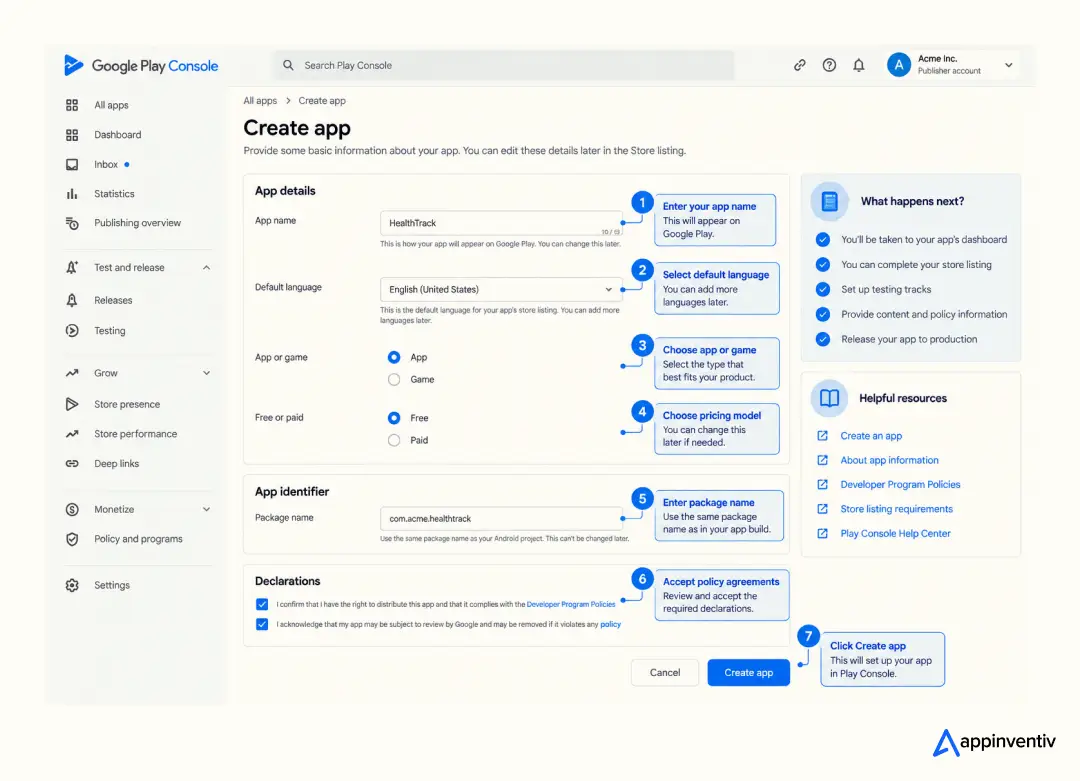The height and width of the screenshot is (781, 1080).
Task: Click the Store presence play icon
Action: (x=72, y=404)
